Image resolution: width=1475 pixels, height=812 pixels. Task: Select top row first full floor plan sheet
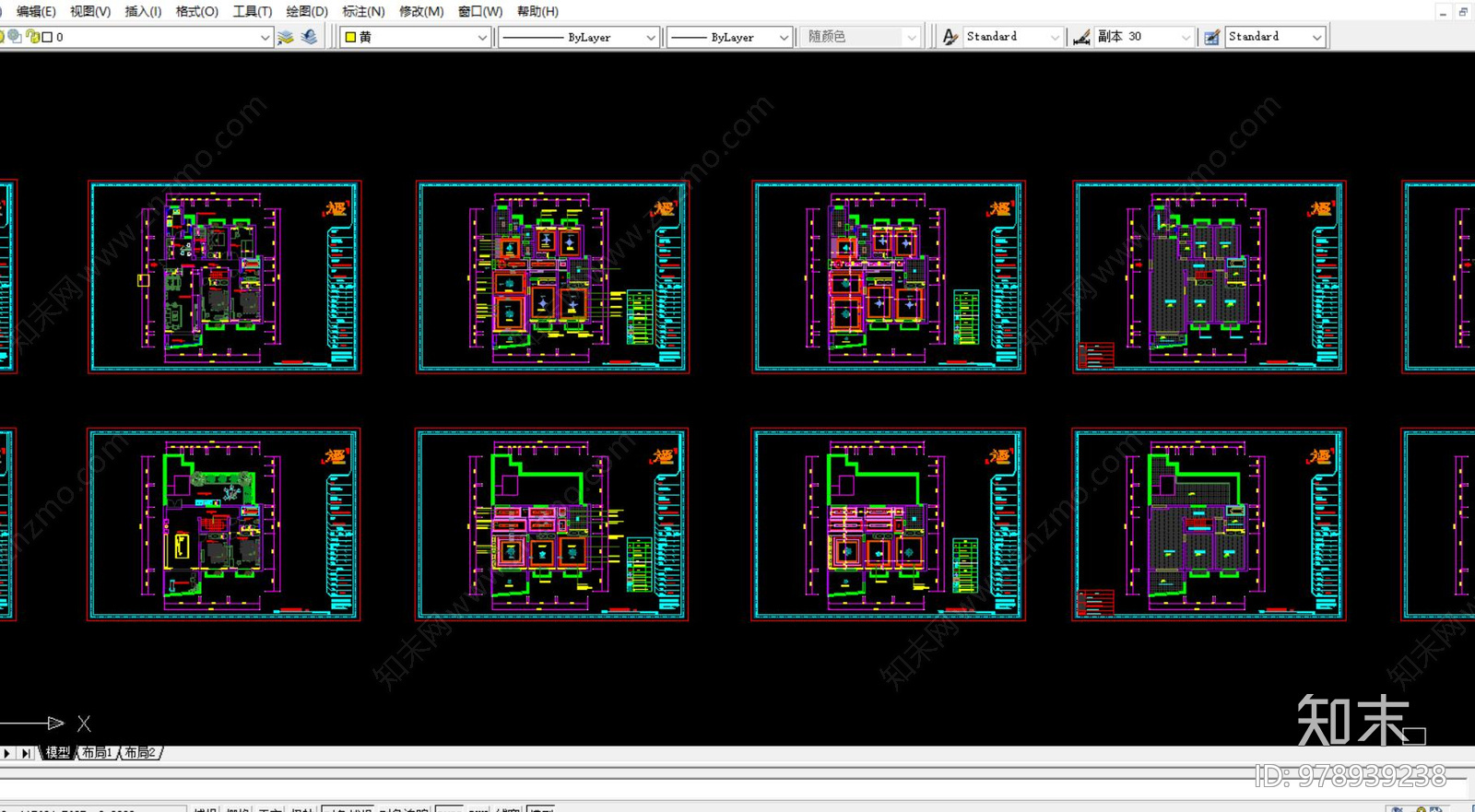click(225, 277)
